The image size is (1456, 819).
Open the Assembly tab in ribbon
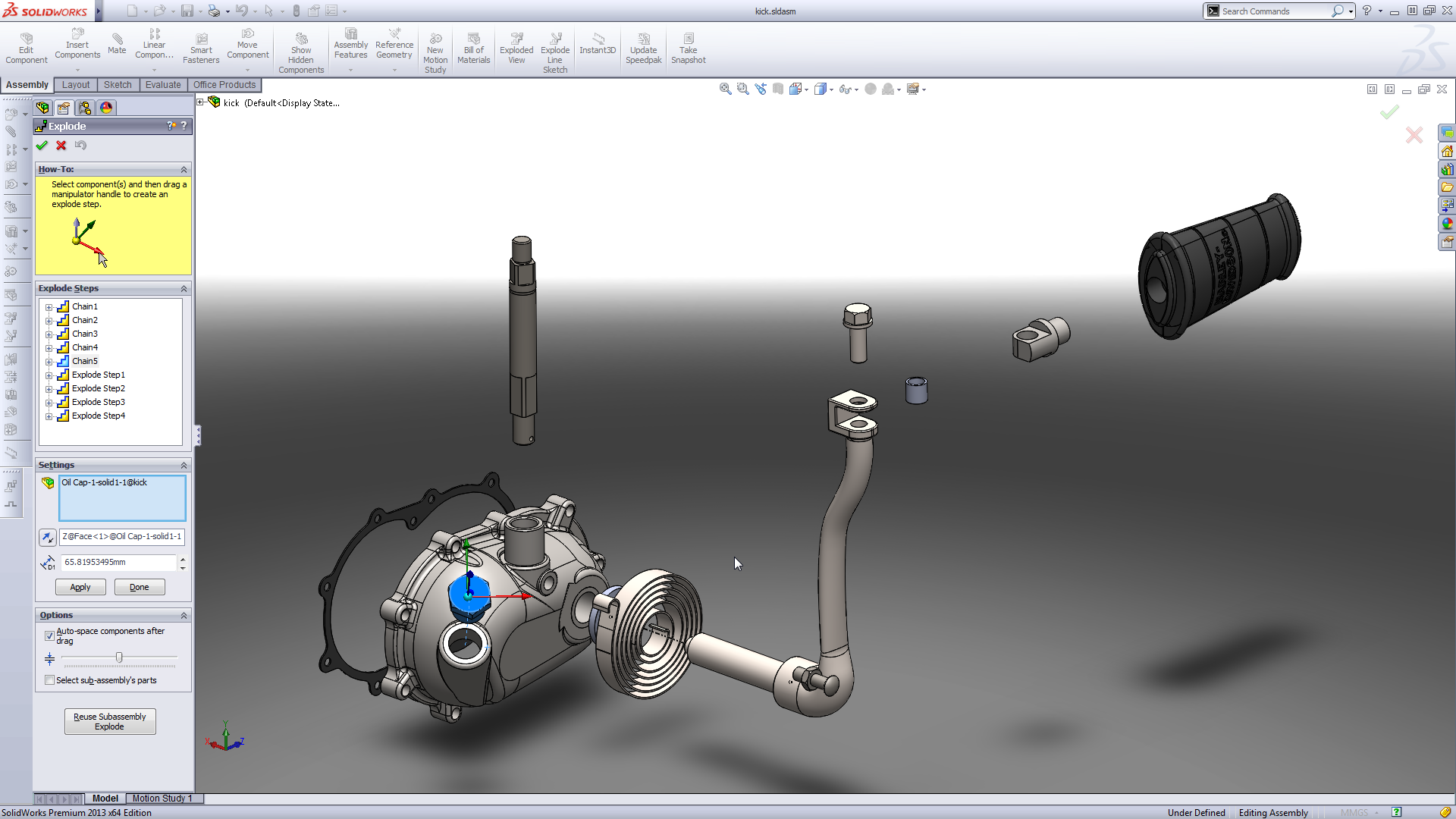tap(27, 84)
